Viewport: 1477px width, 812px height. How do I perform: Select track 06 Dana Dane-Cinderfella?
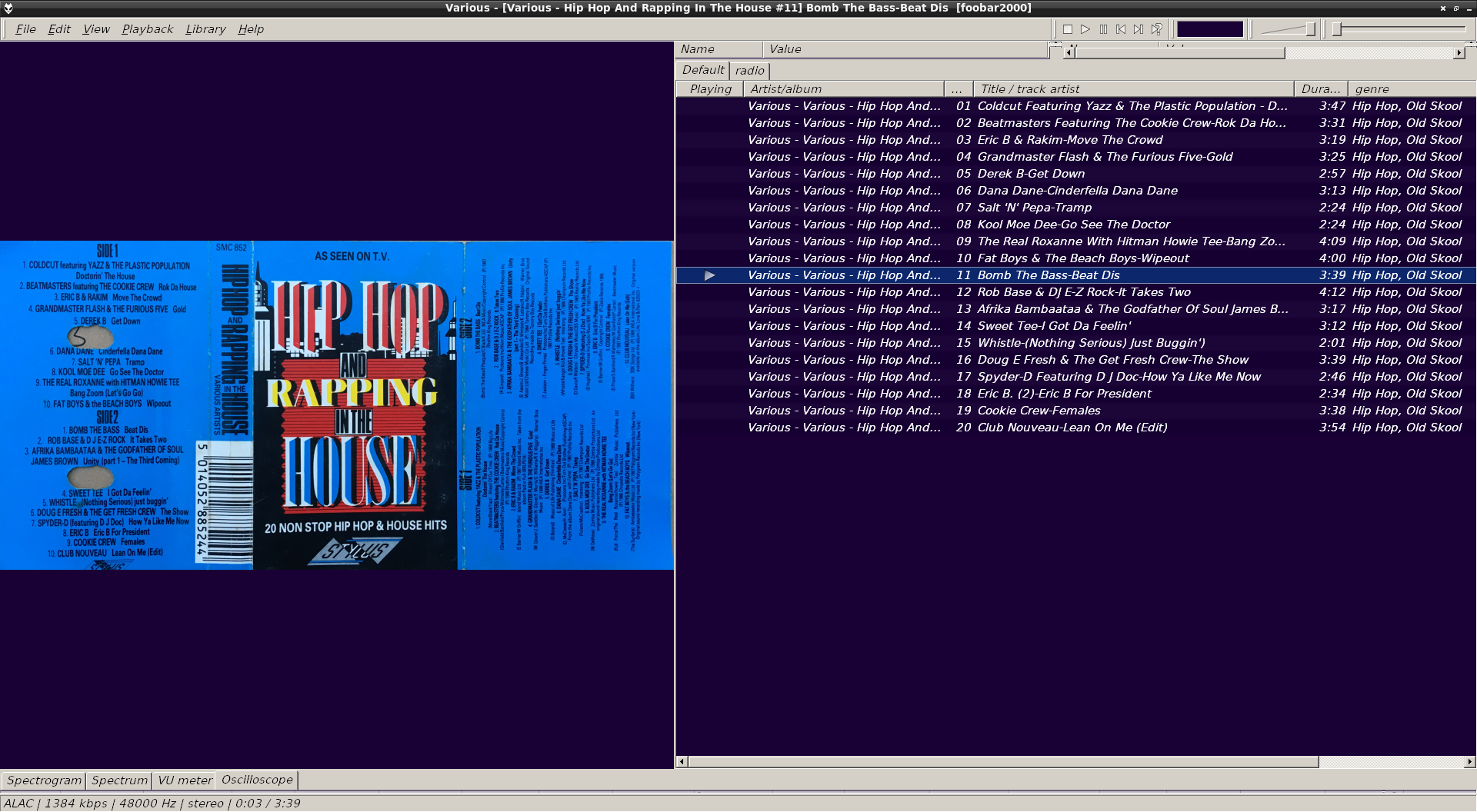click(x=1076, y=191)
